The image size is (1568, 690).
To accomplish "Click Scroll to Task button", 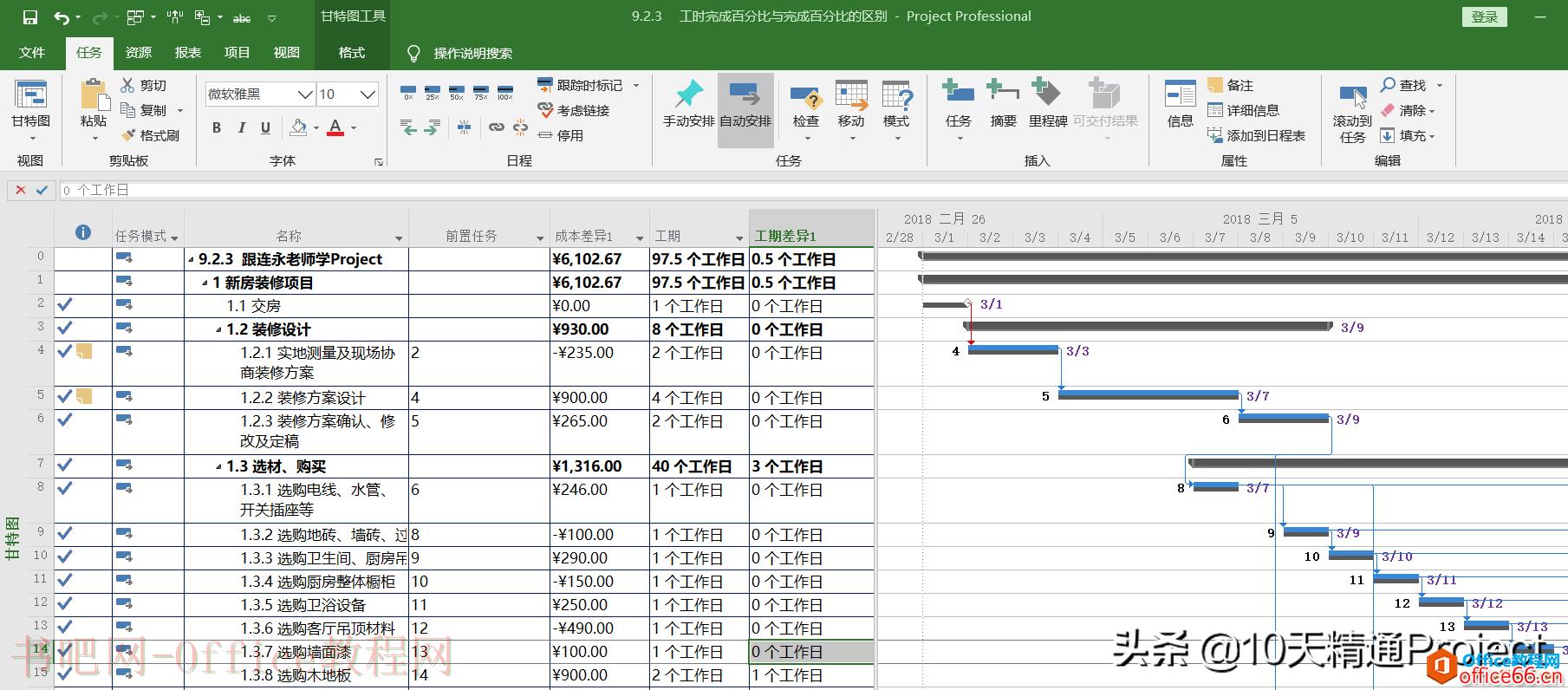I will (x=1352, y=113).
